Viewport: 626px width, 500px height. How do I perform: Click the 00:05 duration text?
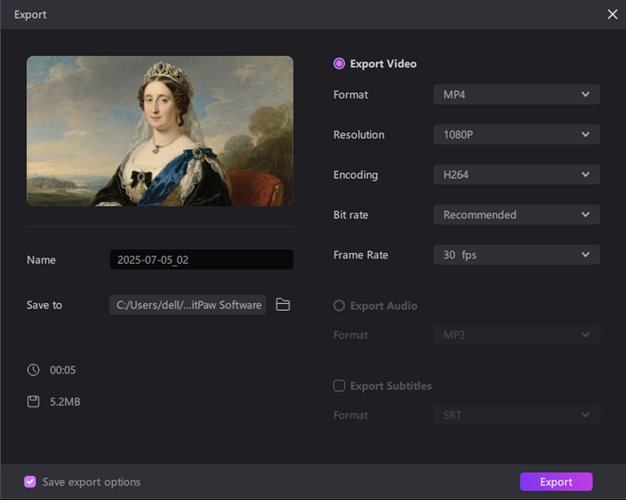tap(63, 370)
